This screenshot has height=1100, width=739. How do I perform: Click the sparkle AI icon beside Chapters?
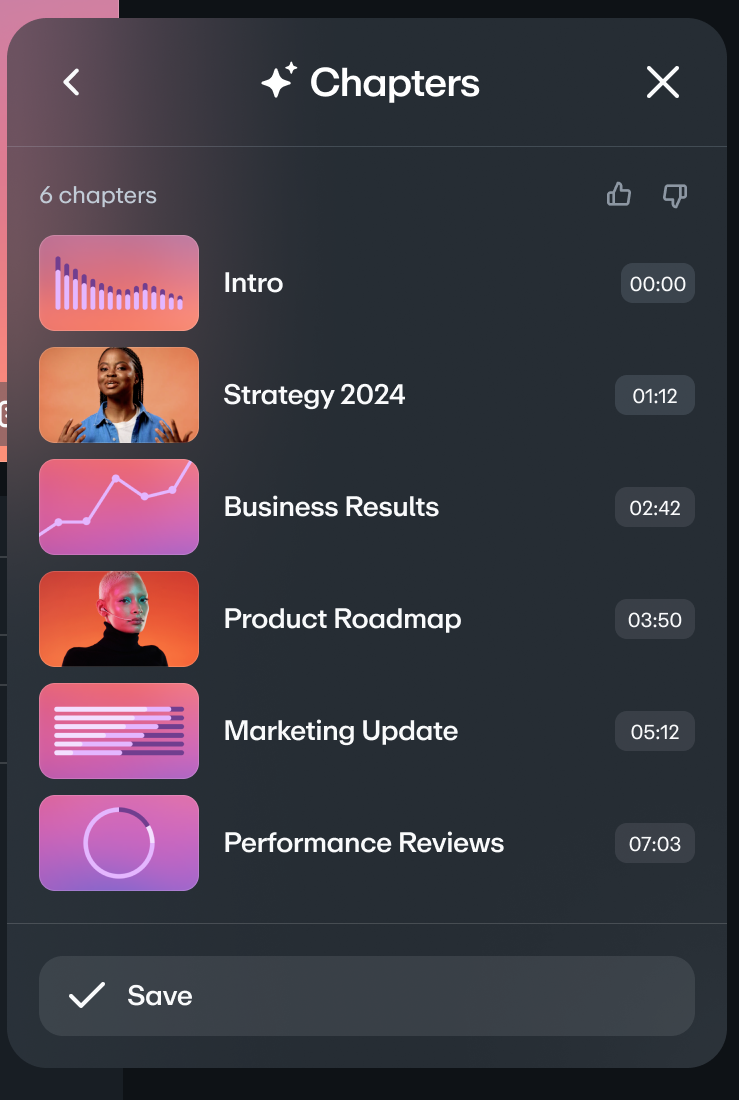click(x=279, y=81)
